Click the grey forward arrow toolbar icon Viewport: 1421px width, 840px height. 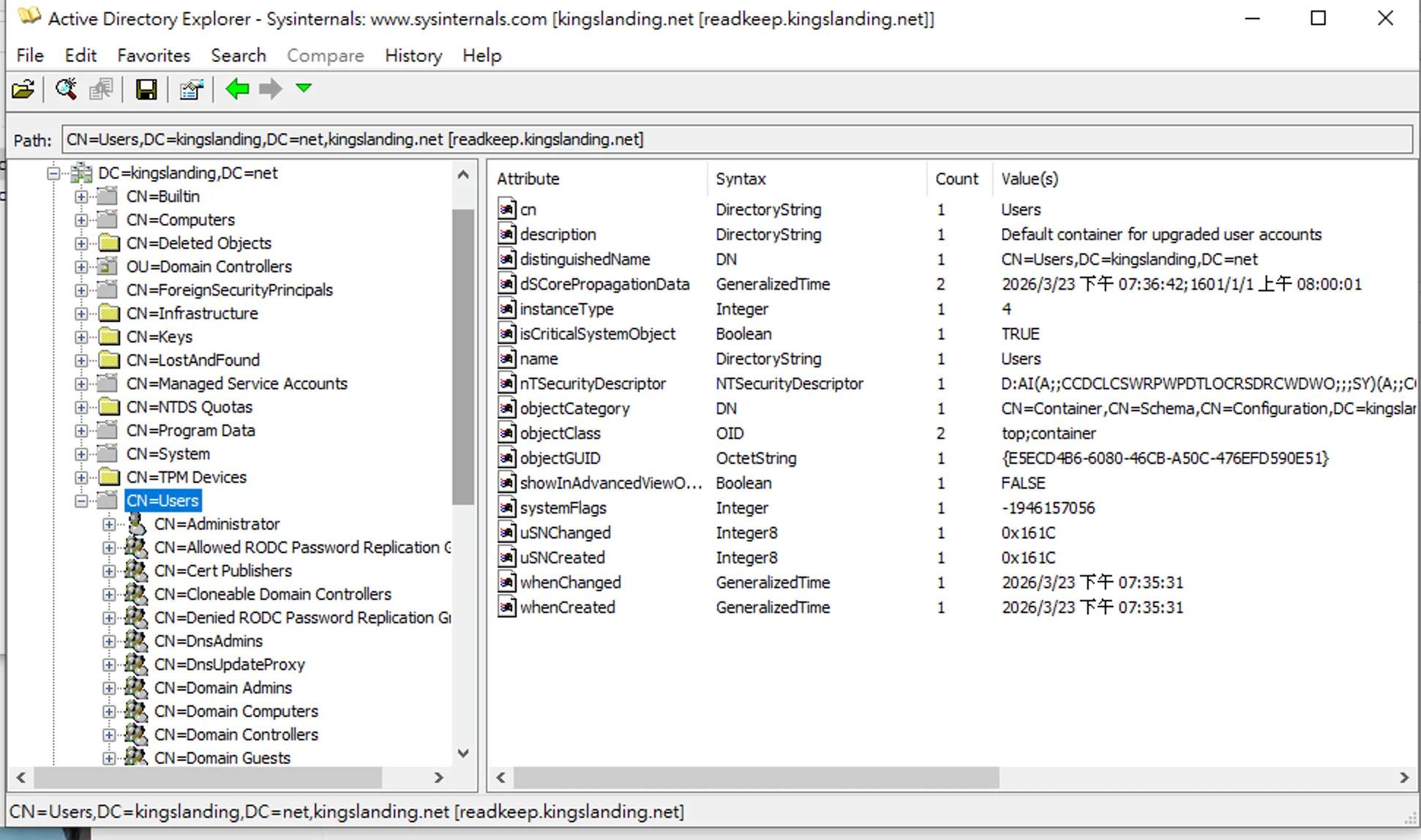[x=270, y=89]
